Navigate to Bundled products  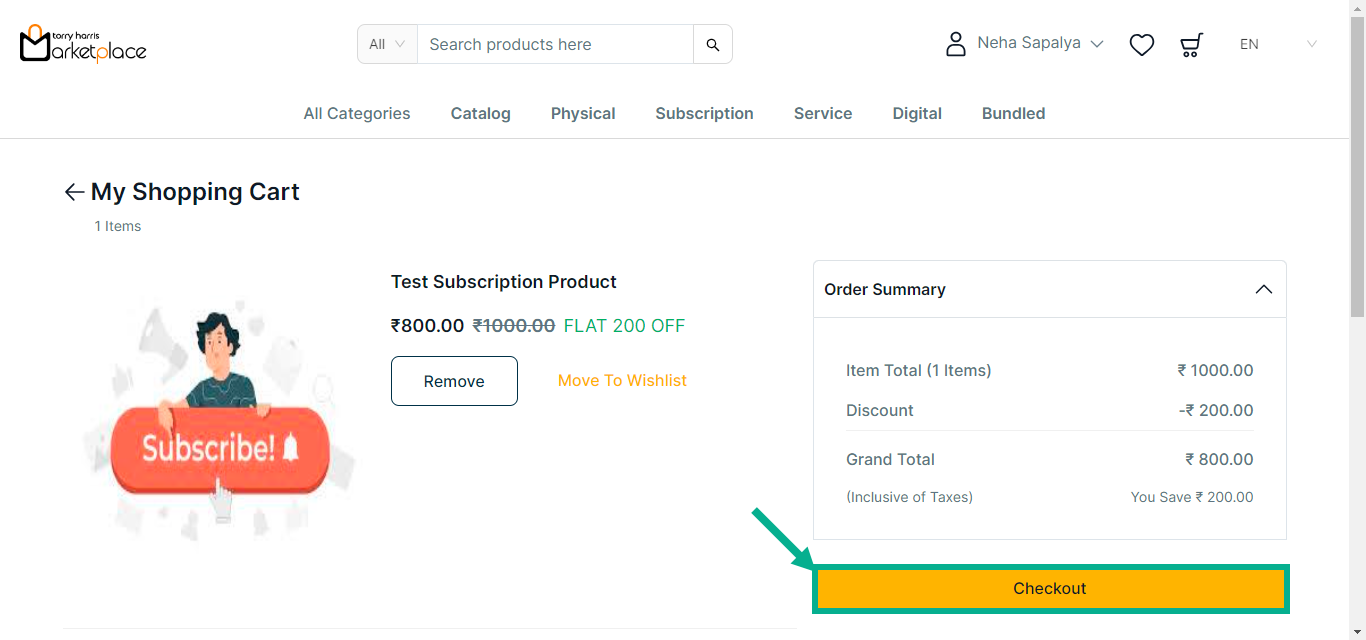[1013, 113]
